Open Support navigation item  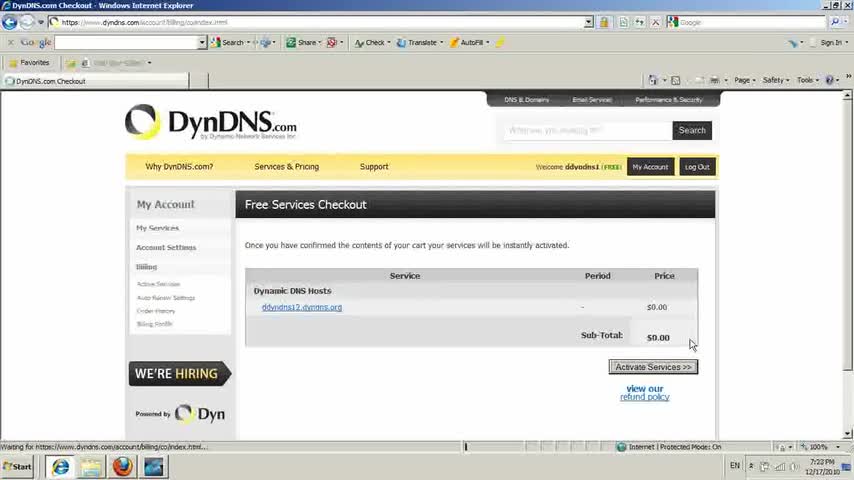pos(374,167)
